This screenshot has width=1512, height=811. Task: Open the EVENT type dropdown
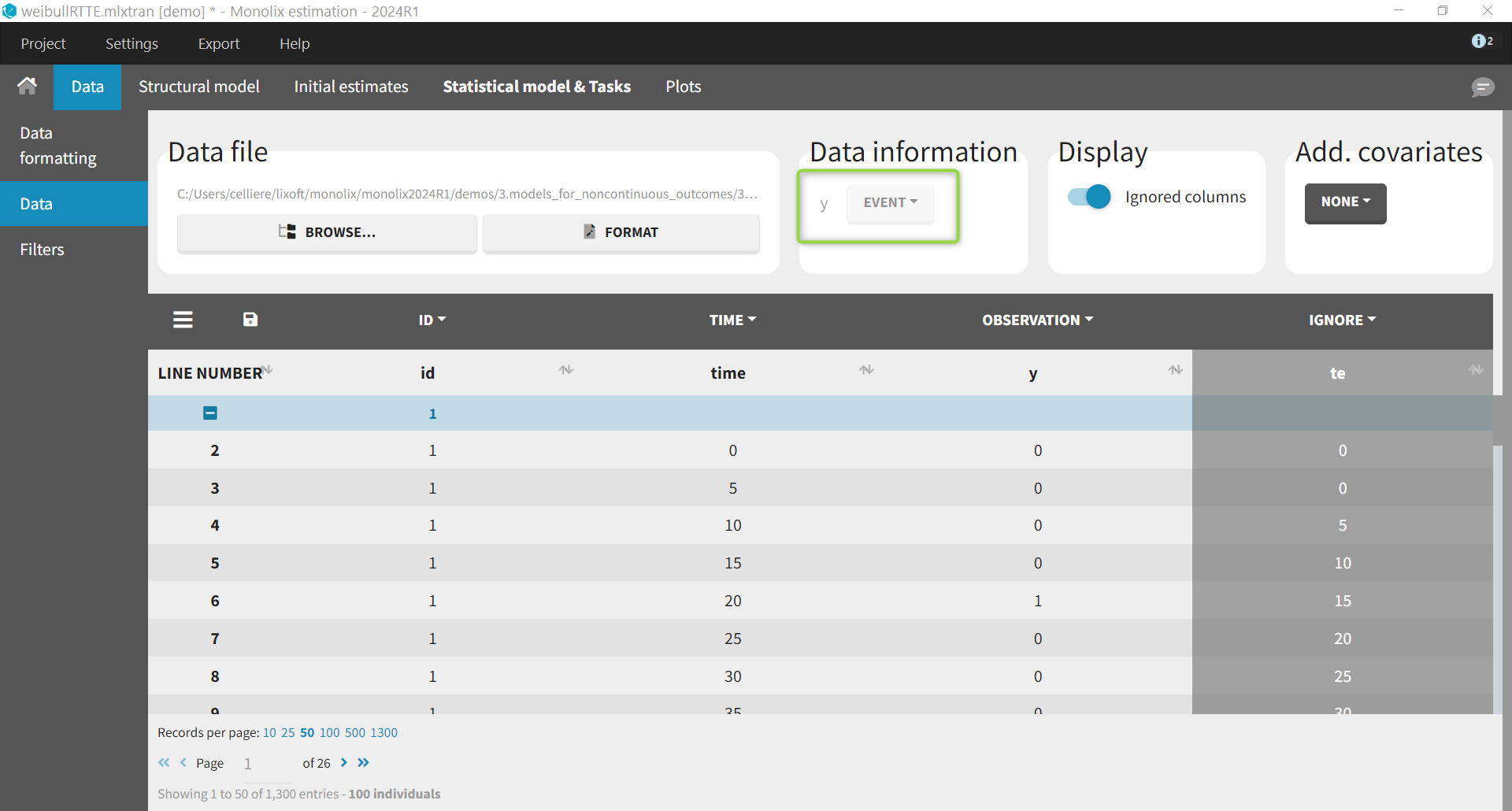click(x=890, y=203)
